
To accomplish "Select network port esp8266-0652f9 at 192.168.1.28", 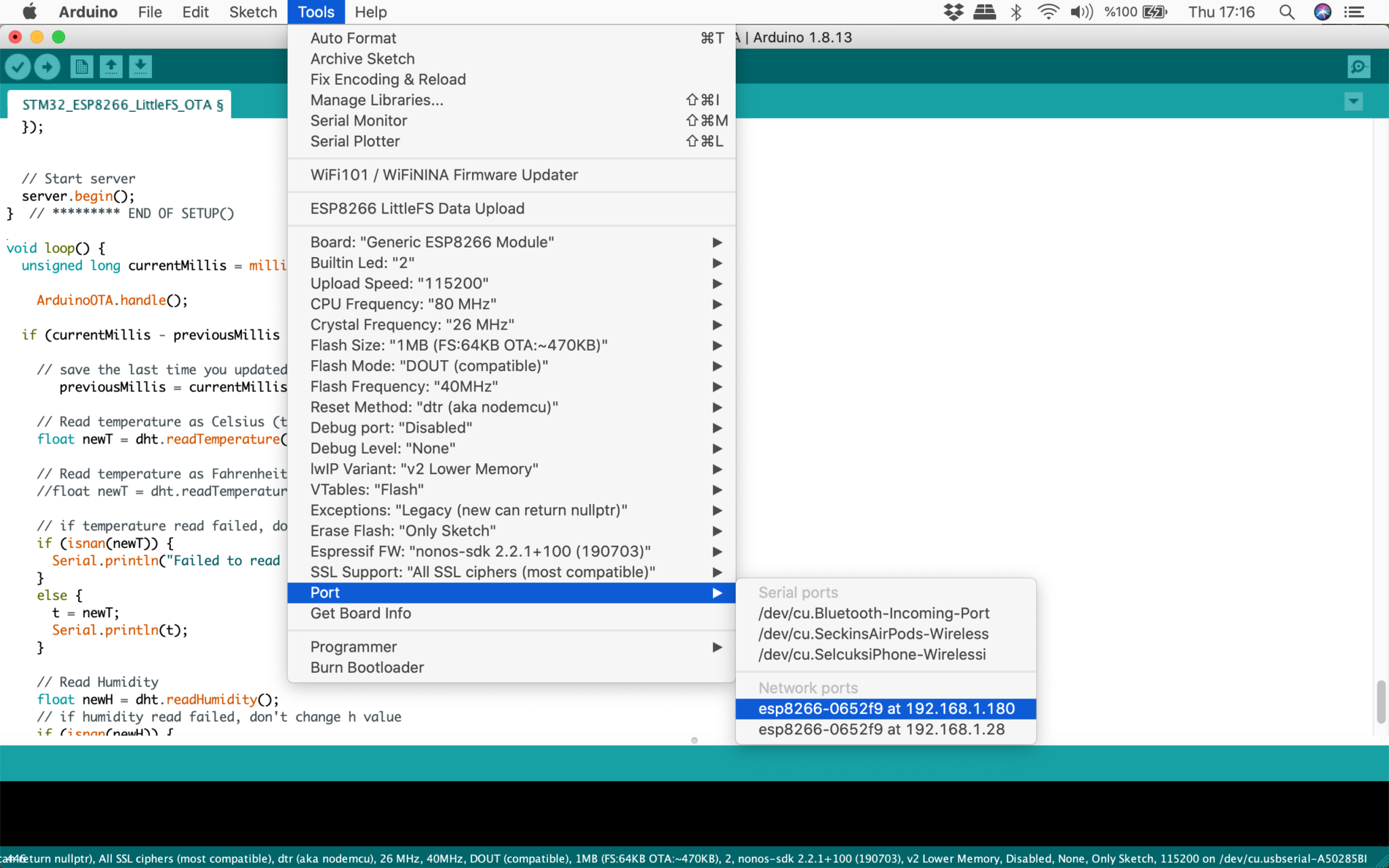I will [886, 730].
